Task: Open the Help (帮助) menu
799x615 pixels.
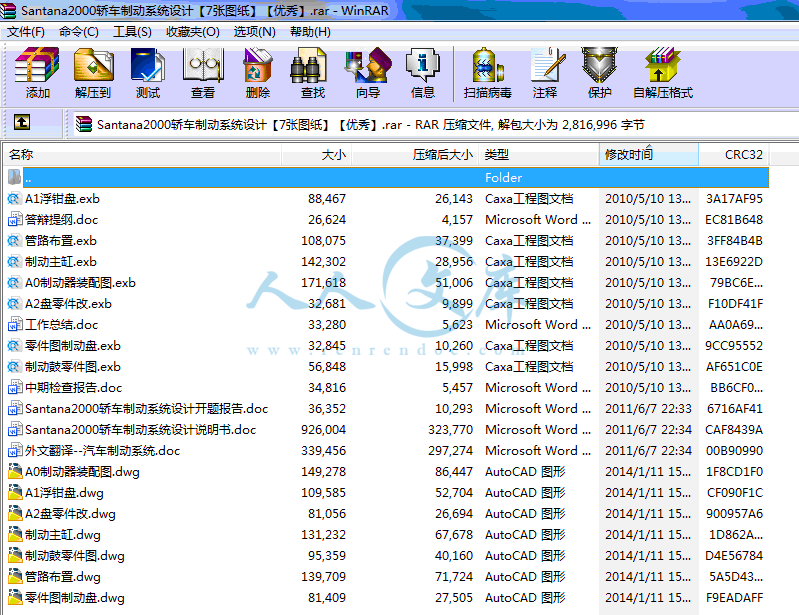Action: 310,32
